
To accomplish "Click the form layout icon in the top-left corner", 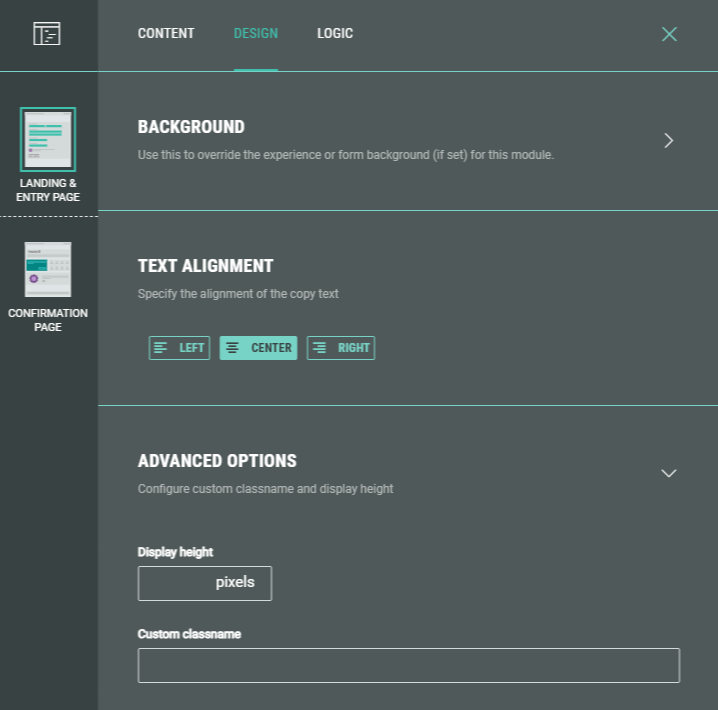I will pos(47,34).
